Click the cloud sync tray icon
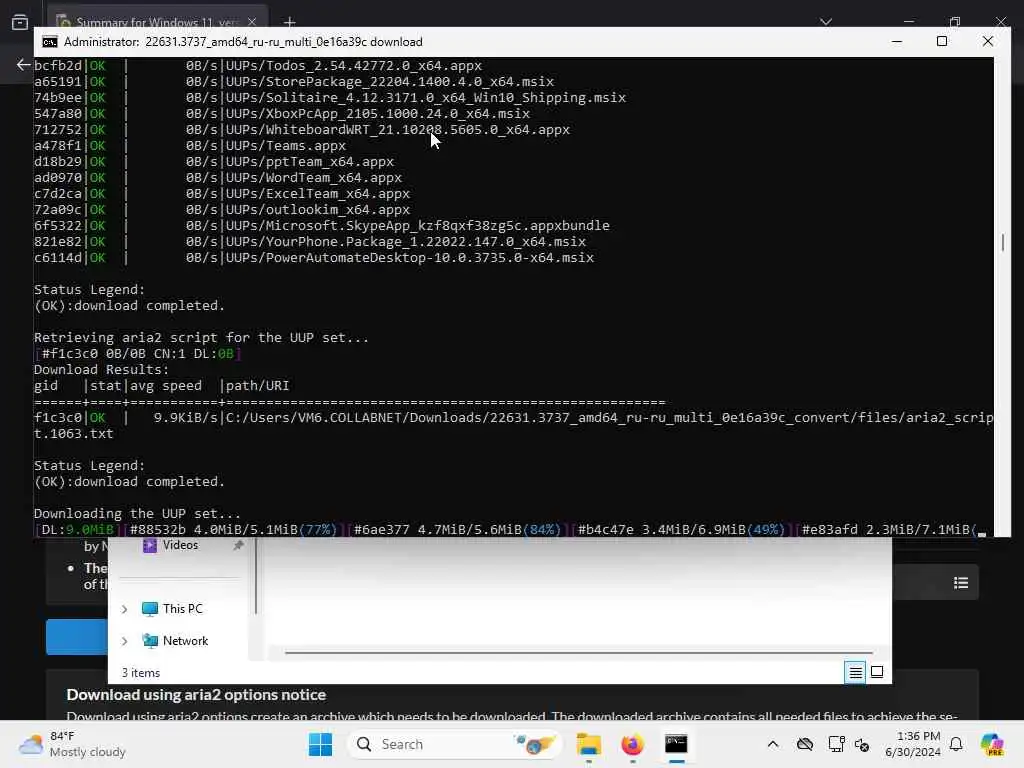Image resolution: width=1024 pixels, height=768 pixels. [805, 744]
